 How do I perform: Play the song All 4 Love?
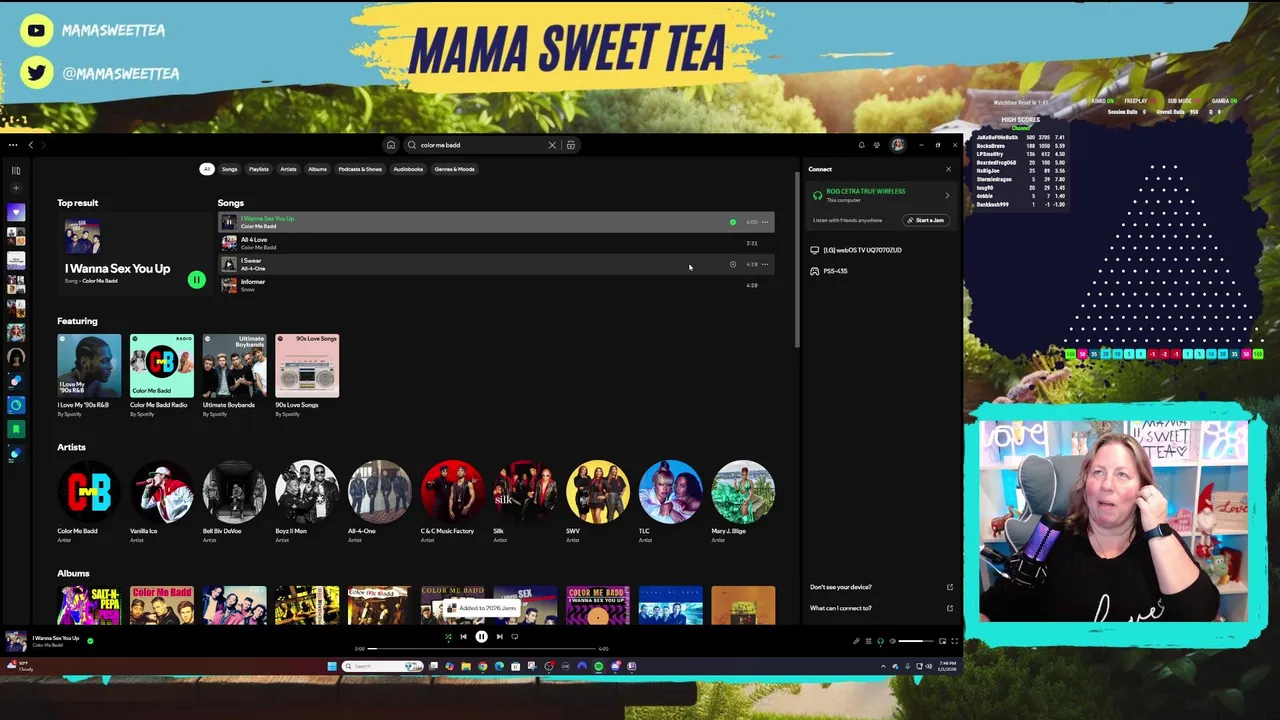tap(496, 243)
